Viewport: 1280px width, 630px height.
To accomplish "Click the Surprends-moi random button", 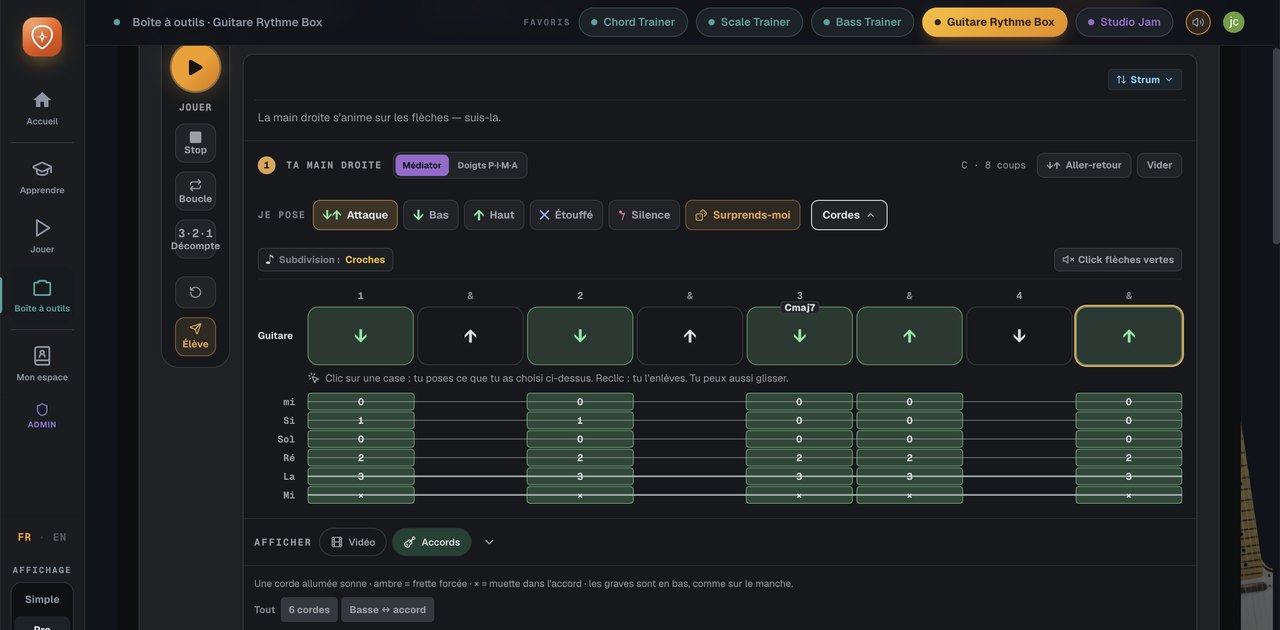I will click(x=743, y=215).
